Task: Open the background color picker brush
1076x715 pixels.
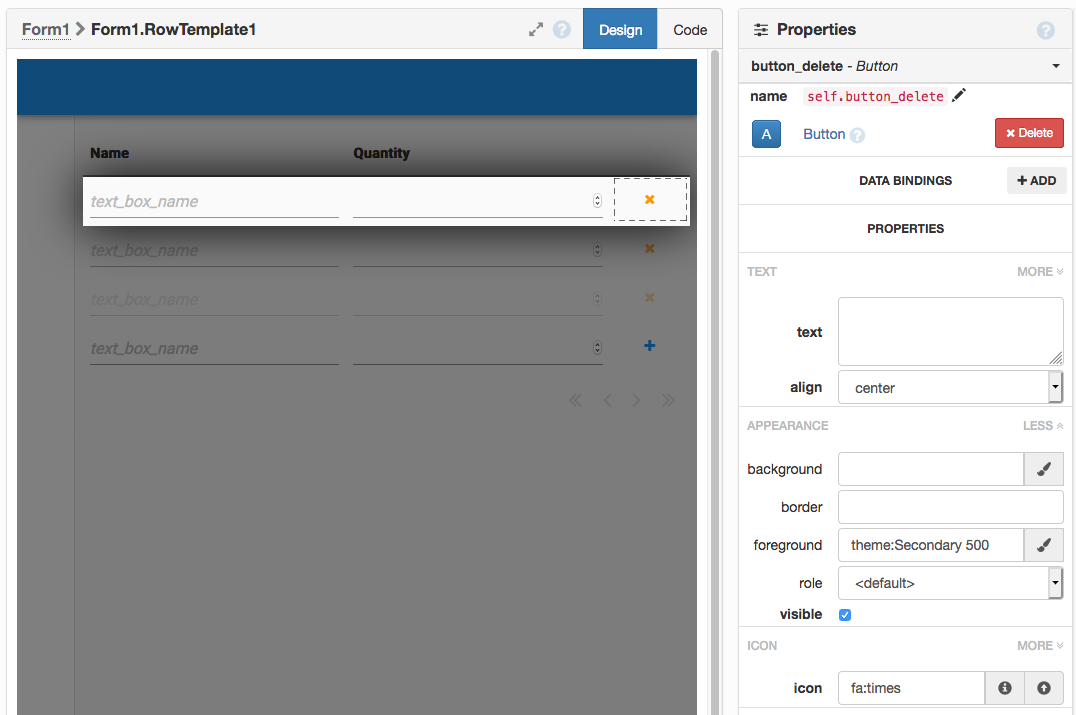Action: (1043, 469)
